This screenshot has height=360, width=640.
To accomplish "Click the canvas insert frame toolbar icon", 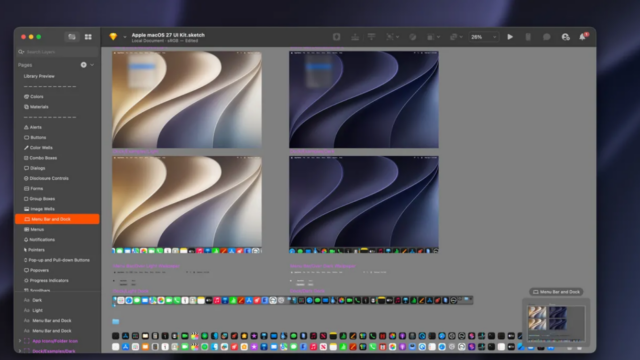I will click(336, 37).
